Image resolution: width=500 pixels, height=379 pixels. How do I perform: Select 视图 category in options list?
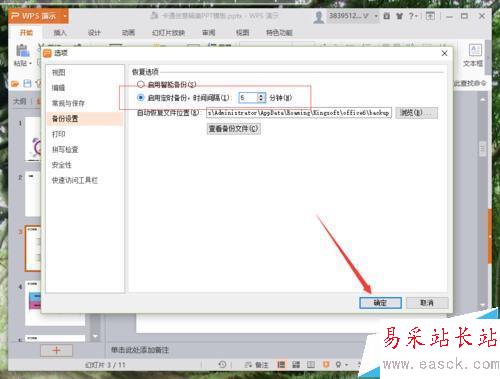(85, 72)
